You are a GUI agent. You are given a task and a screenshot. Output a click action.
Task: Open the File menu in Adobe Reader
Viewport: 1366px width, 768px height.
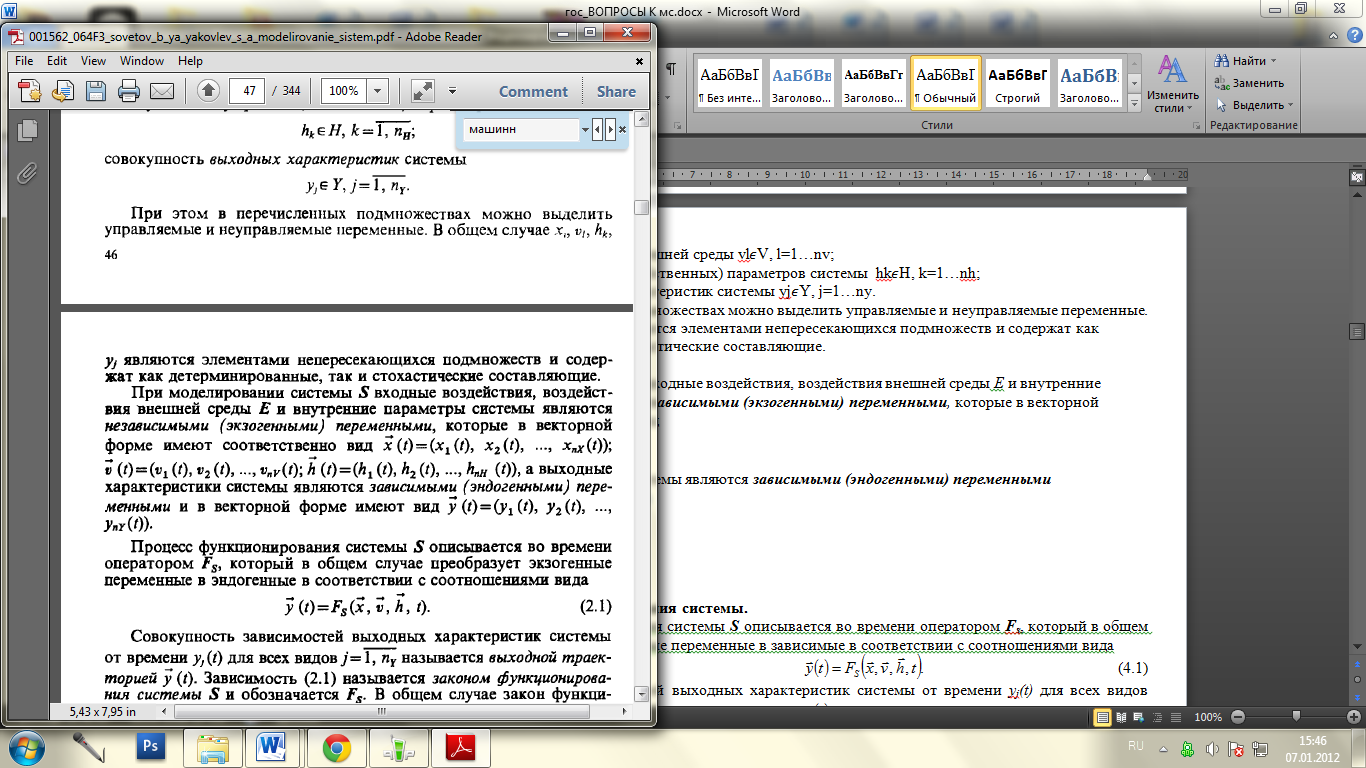click(x=25, y=61)
